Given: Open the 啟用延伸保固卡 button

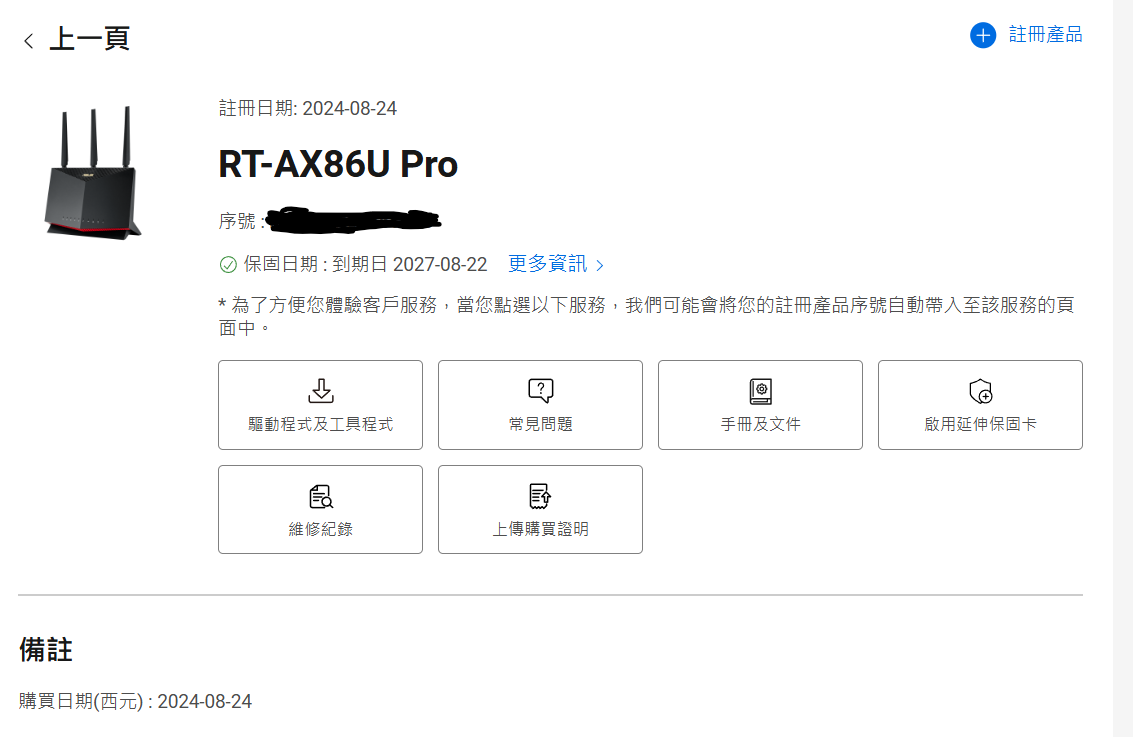Looking at the screenshot, I should tap(981, 405).
